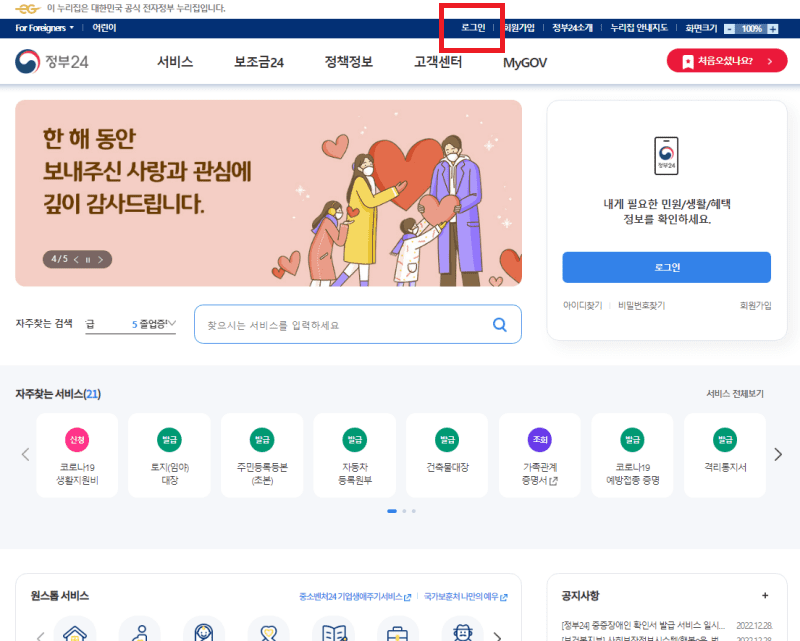Open the 건축물대장 service card
The image size is (800, 641).
click(x=447, y=455)
